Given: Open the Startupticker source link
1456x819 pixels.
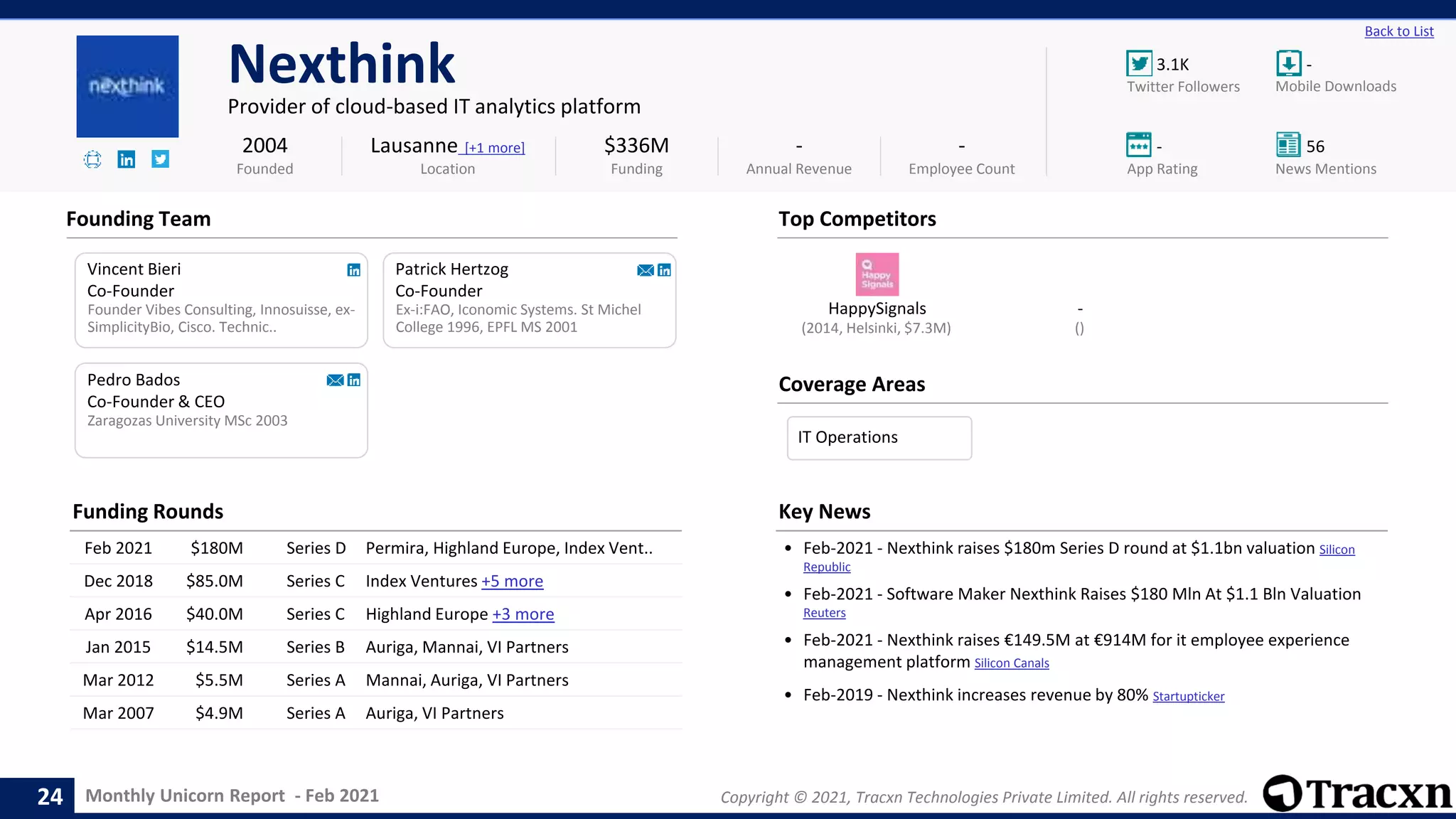Looking at the screenshot, I should [1189, 697].
